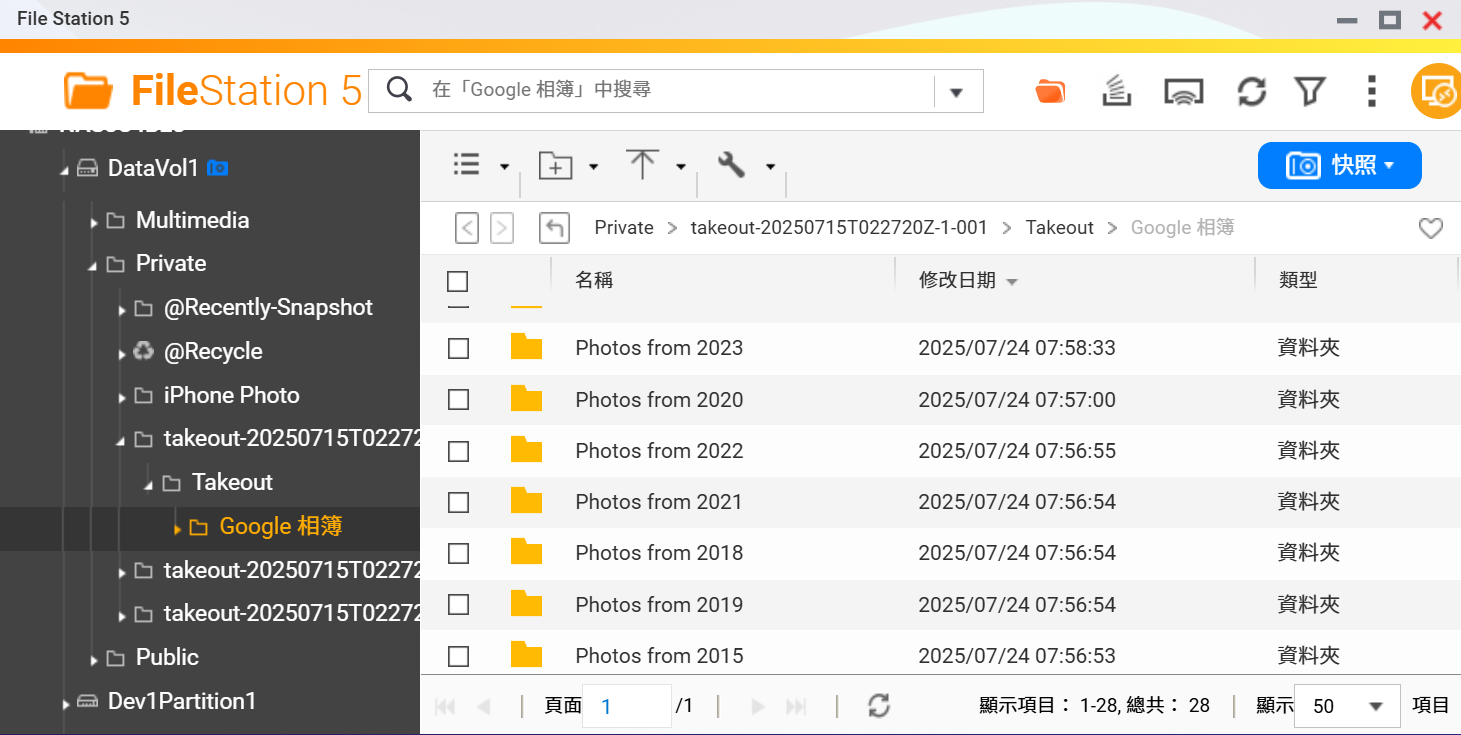Collapse the DataVol1 tree node

click(65, 171)
